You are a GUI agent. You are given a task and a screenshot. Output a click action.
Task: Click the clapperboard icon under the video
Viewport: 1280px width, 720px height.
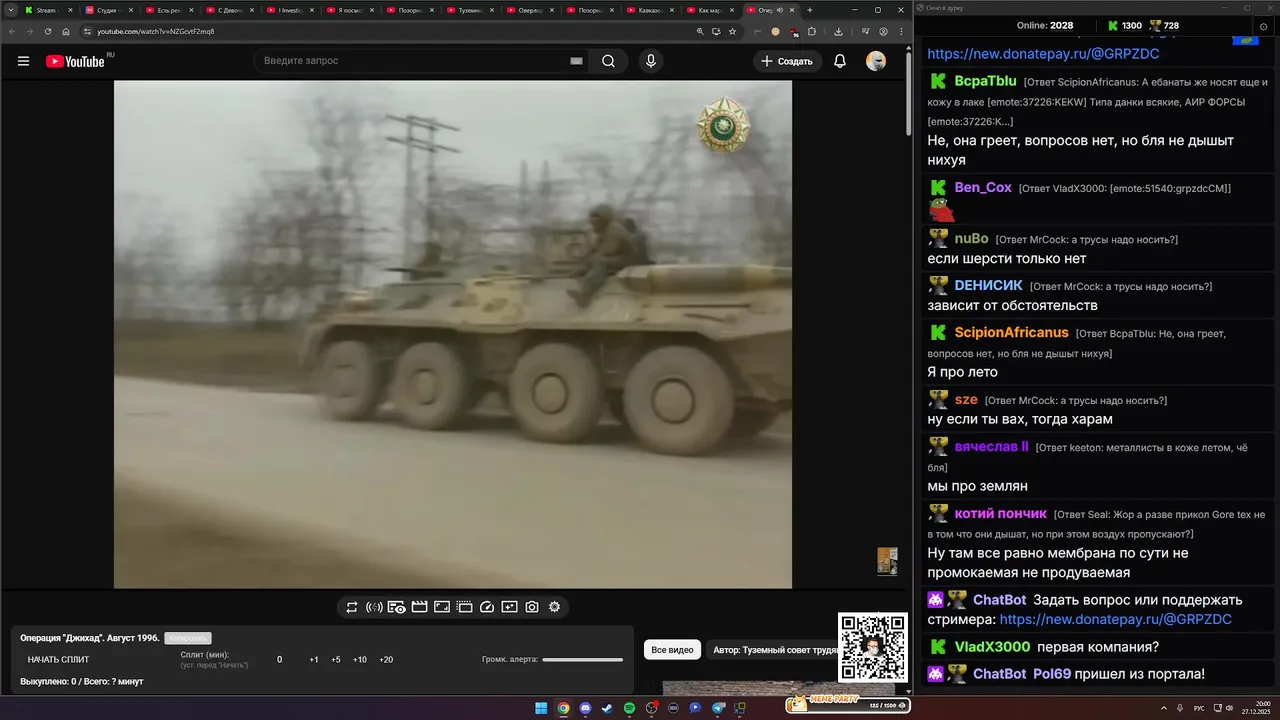pyautogui.click(x=419, y=607)
